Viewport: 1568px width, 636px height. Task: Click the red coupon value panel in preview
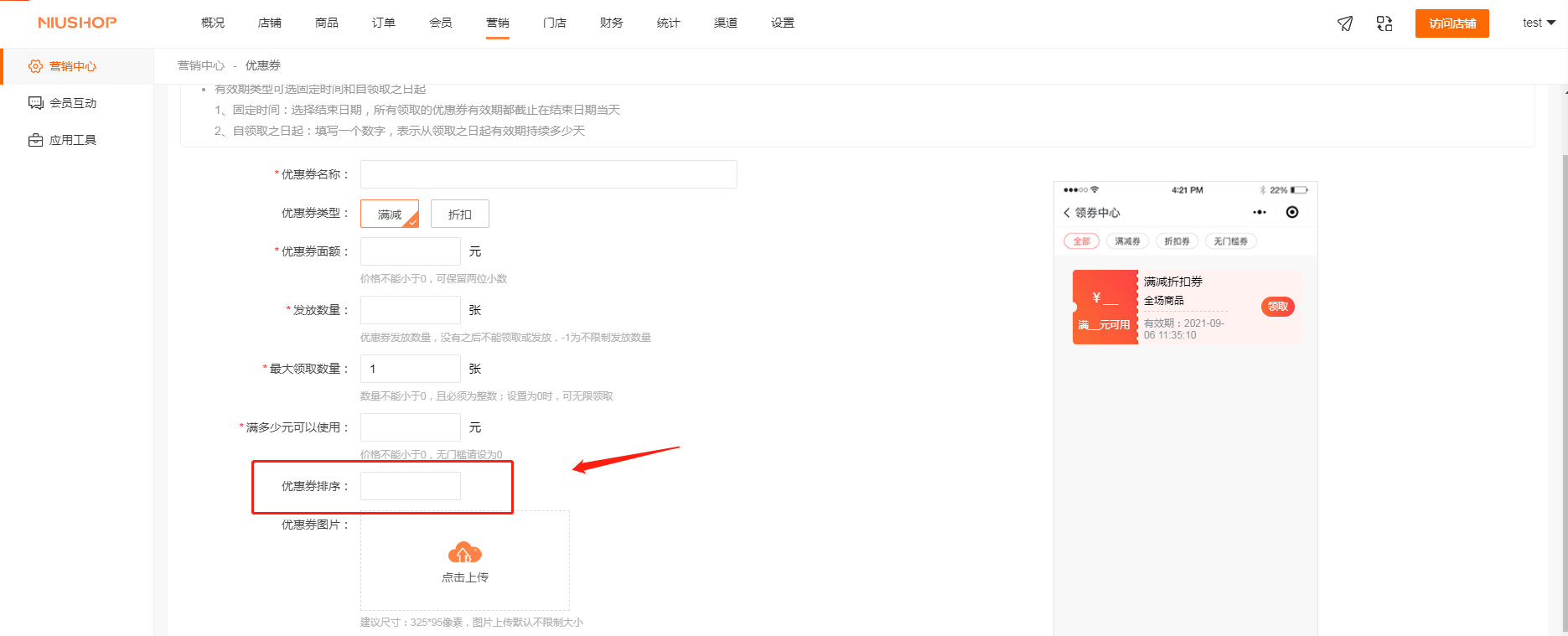(1105, 307)
